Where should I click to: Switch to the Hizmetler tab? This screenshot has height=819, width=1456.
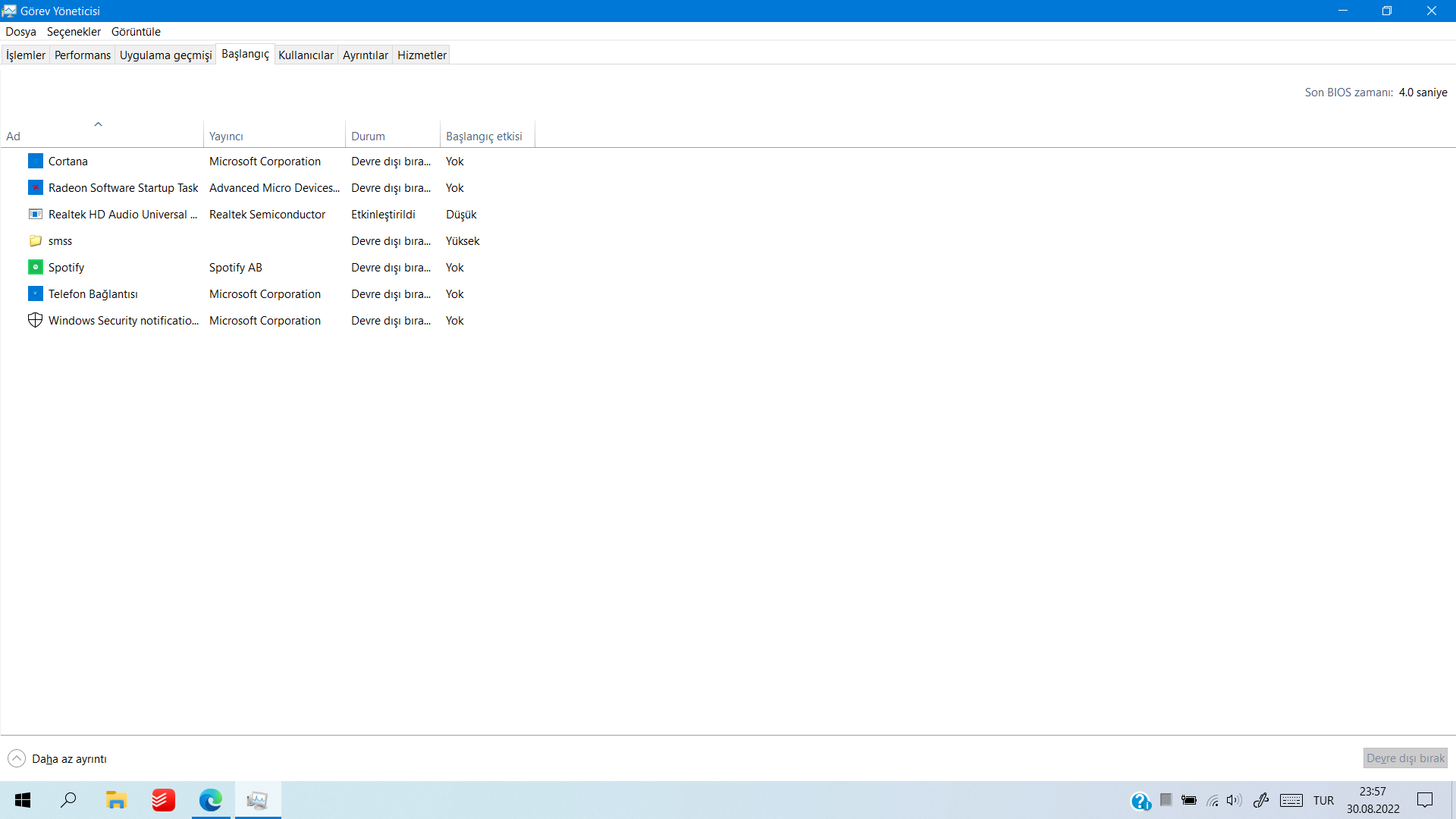(422, 55)
